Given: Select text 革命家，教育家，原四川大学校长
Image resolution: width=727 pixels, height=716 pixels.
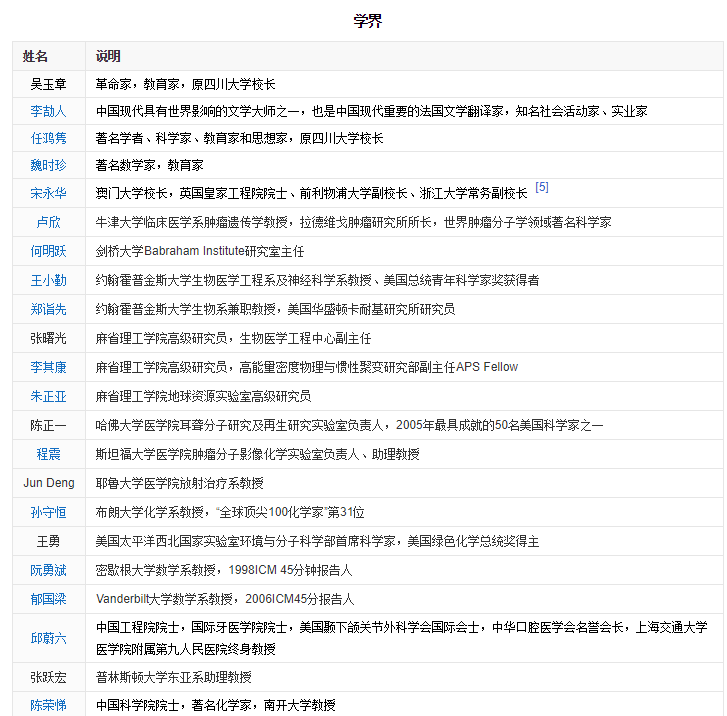Looking at the screenshot, I should coord(185,84).
